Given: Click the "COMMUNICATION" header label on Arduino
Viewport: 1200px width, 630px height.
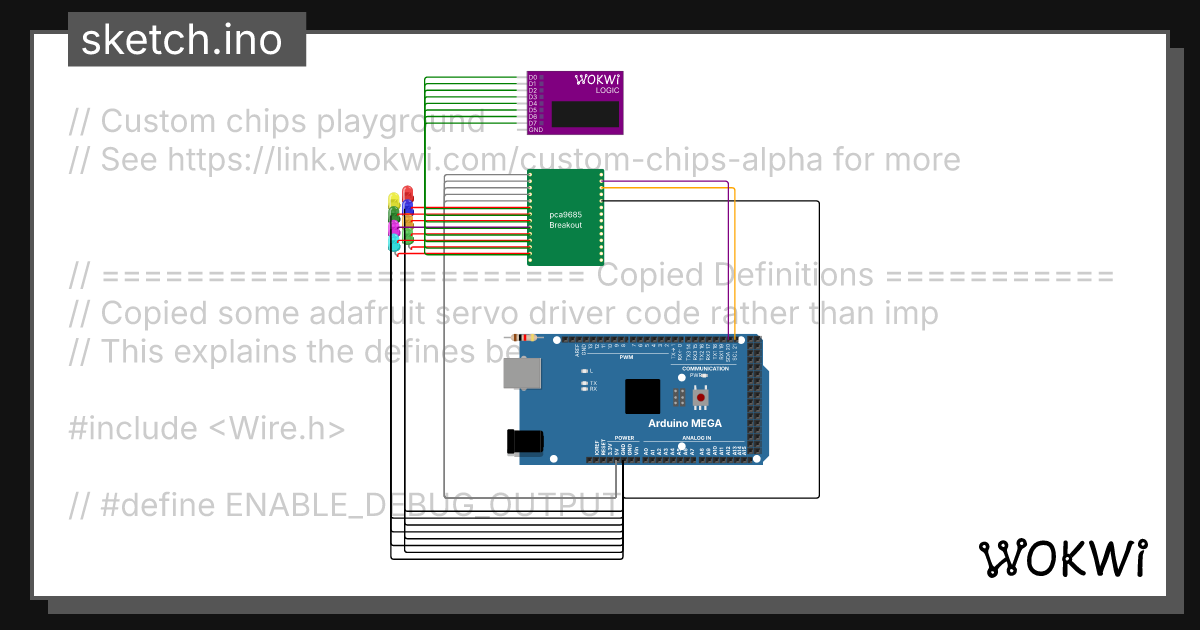Looking at the screenshot, I should click(x=705, y=369).
